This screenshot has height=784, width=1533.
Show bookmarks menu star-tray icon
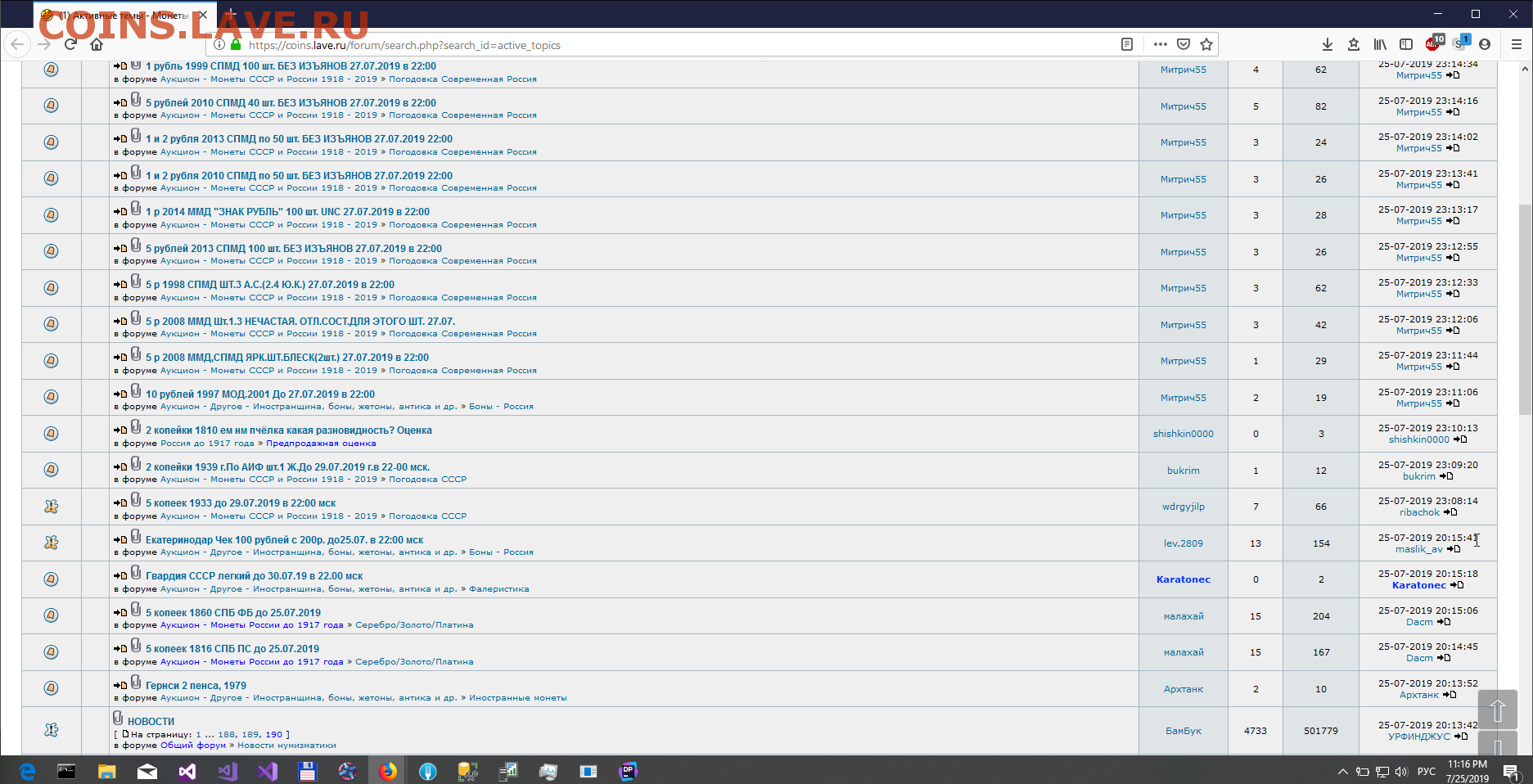[1354, 44]
